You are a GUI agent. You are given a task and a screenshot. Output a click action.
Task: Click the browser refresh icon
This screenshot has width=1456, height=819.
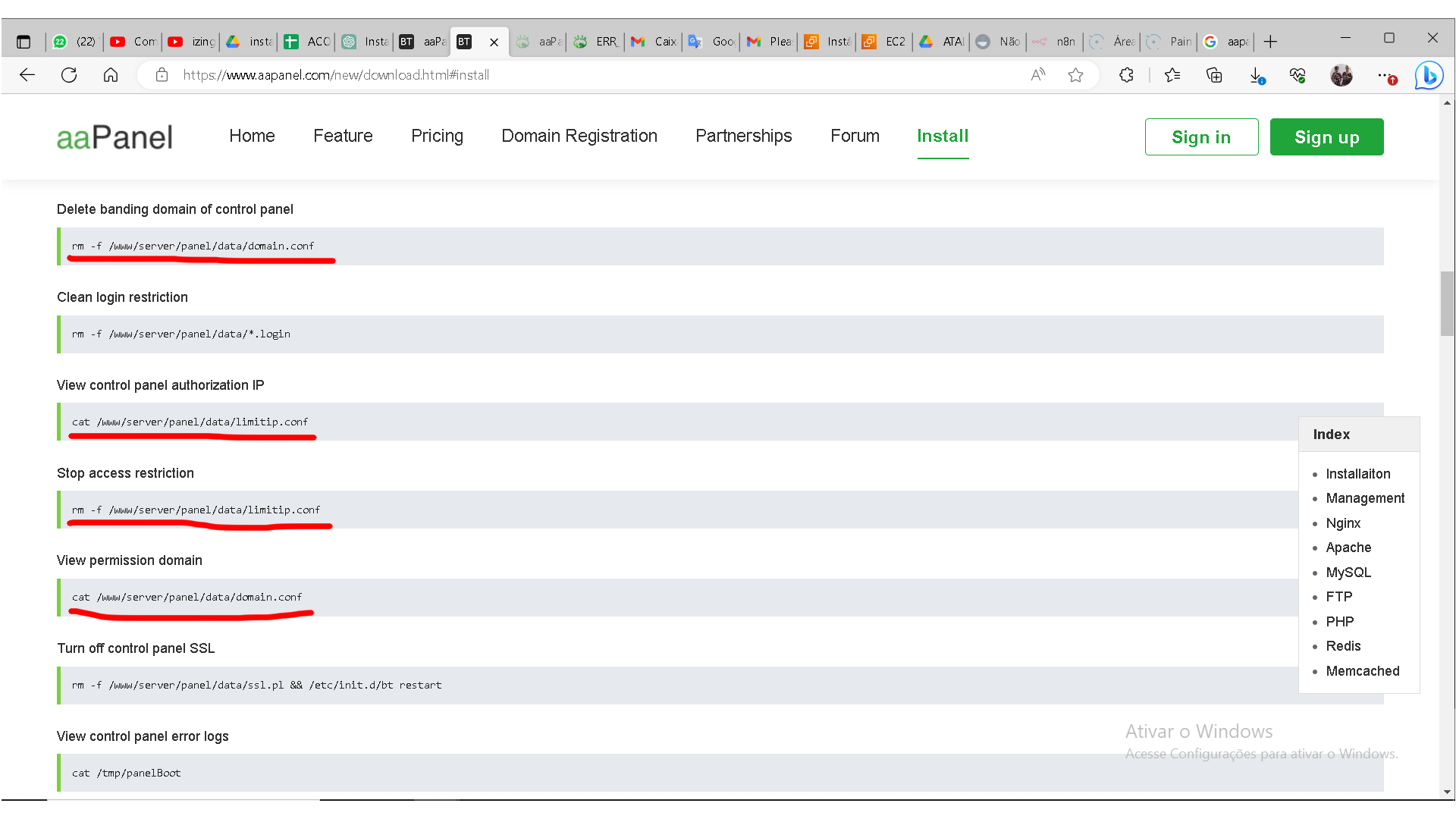tap(69, 75)
